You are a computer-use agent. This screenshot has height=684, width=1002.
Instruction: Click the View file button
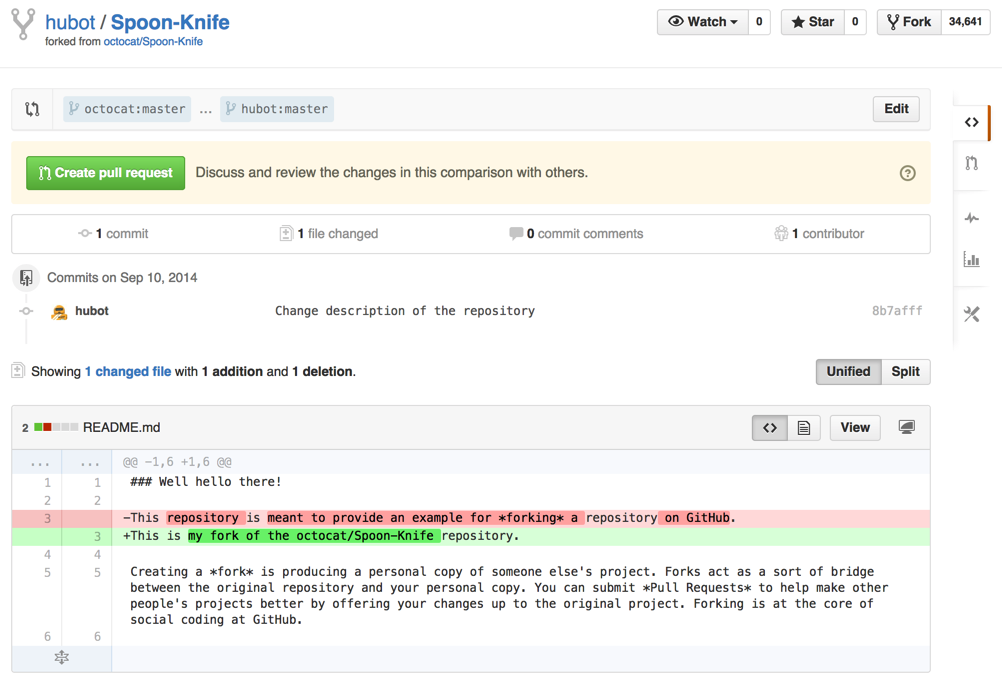855,428
